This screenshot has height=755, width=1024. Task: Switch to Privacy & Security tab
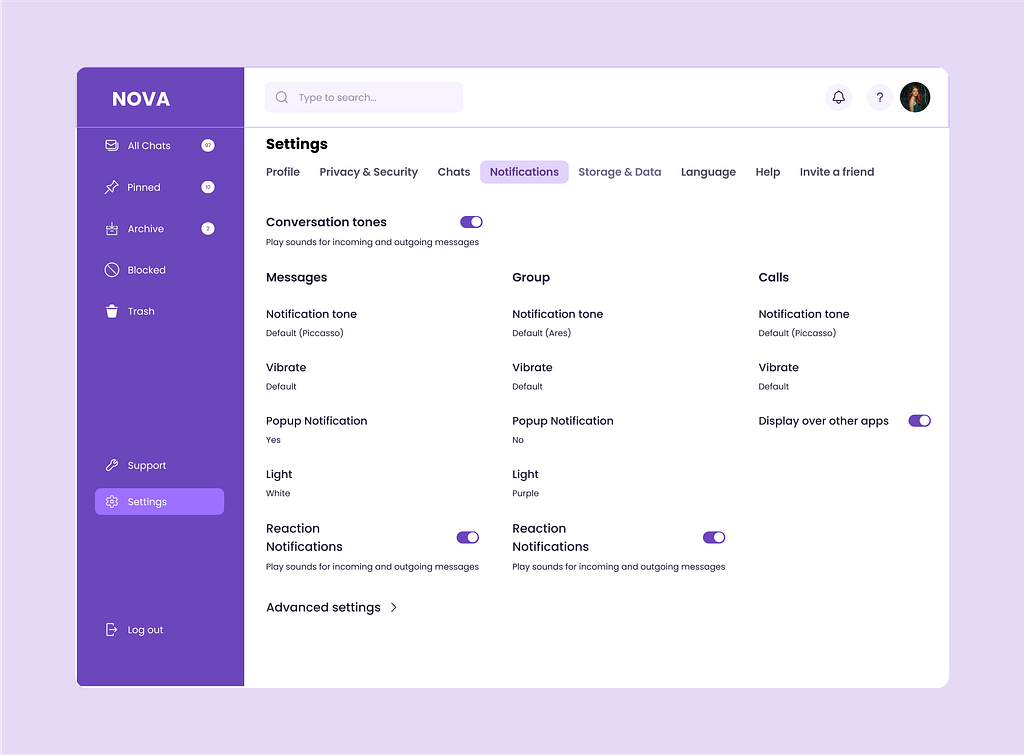click(368, 172)
